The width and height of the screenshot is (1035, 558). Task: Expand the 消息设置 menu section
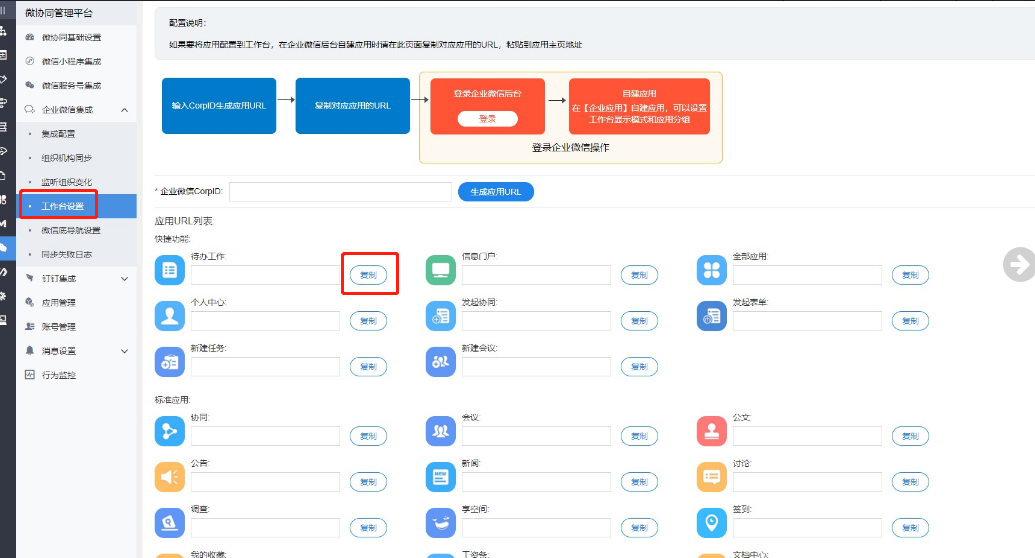124,351
